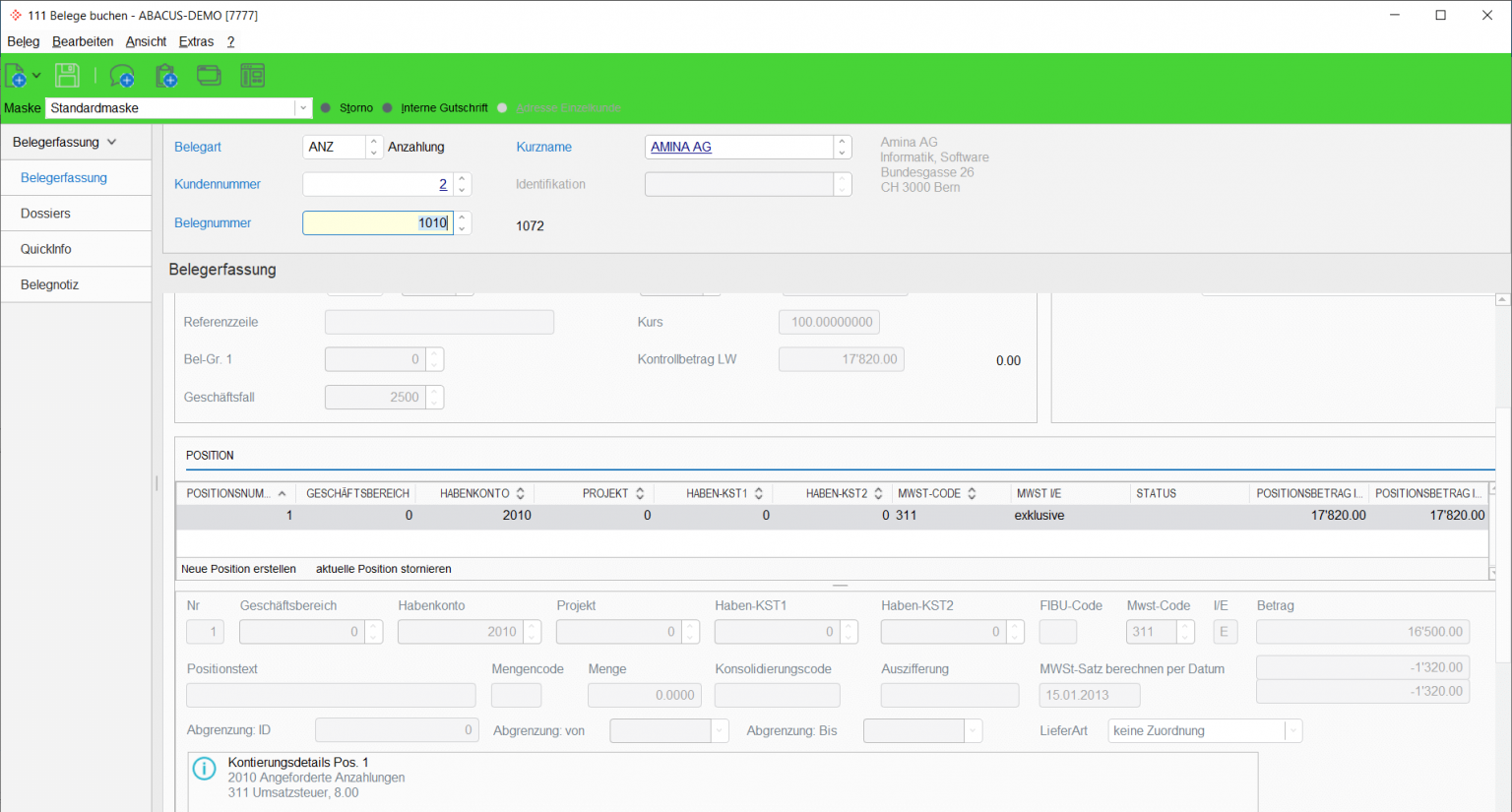Image resolution: width=1512 pixels, height=812 pixels.
Task: Click into the Belegart ANZ input field
Action: point(335,147)
